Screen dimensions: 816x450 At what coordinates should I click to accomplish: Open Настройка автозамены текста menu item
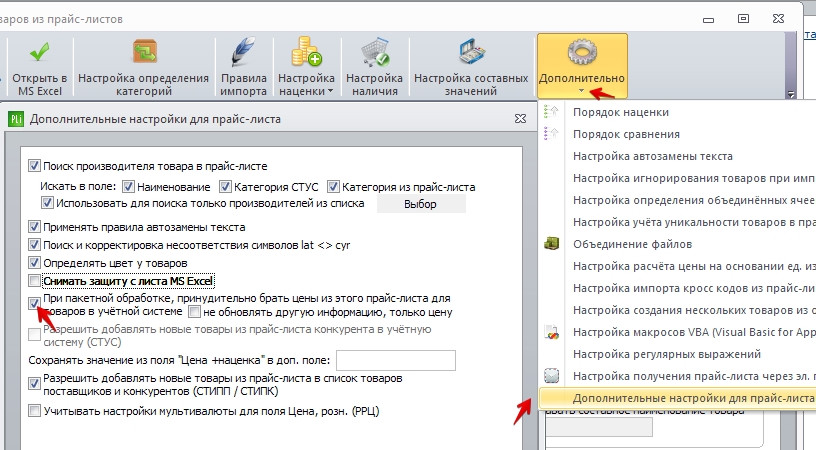pyautogui.click(x=653, y=156)
